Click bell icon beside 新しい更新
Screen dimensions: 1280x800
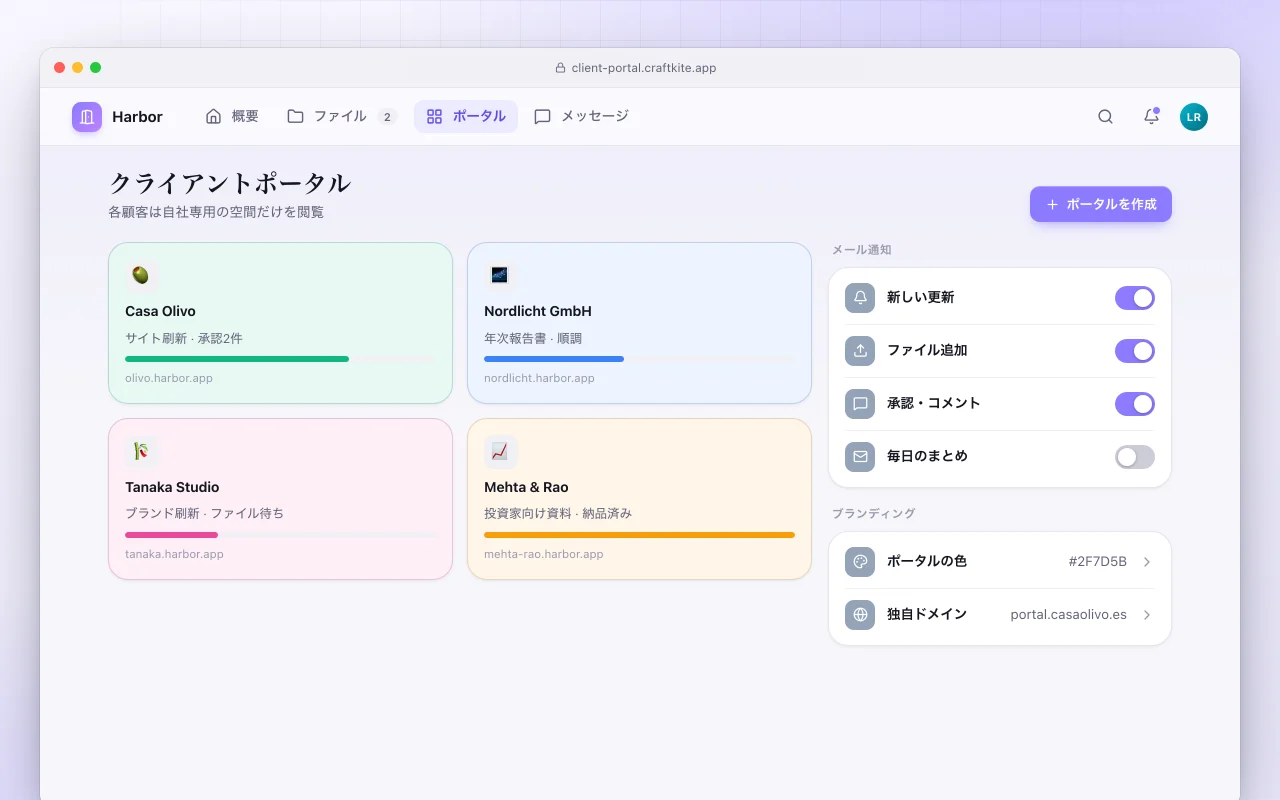pos(860,298)
